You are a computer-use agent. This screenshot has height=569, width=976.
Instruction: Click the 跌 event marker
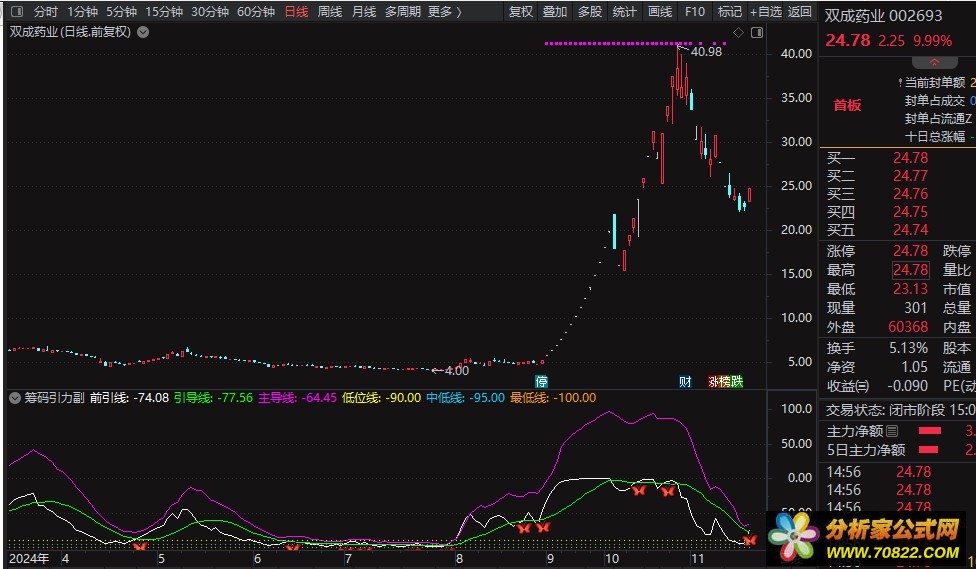737,382
